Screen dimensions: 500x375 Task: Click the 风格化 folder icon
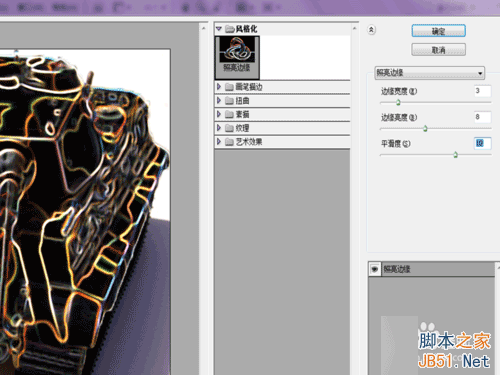pos(229,29)
